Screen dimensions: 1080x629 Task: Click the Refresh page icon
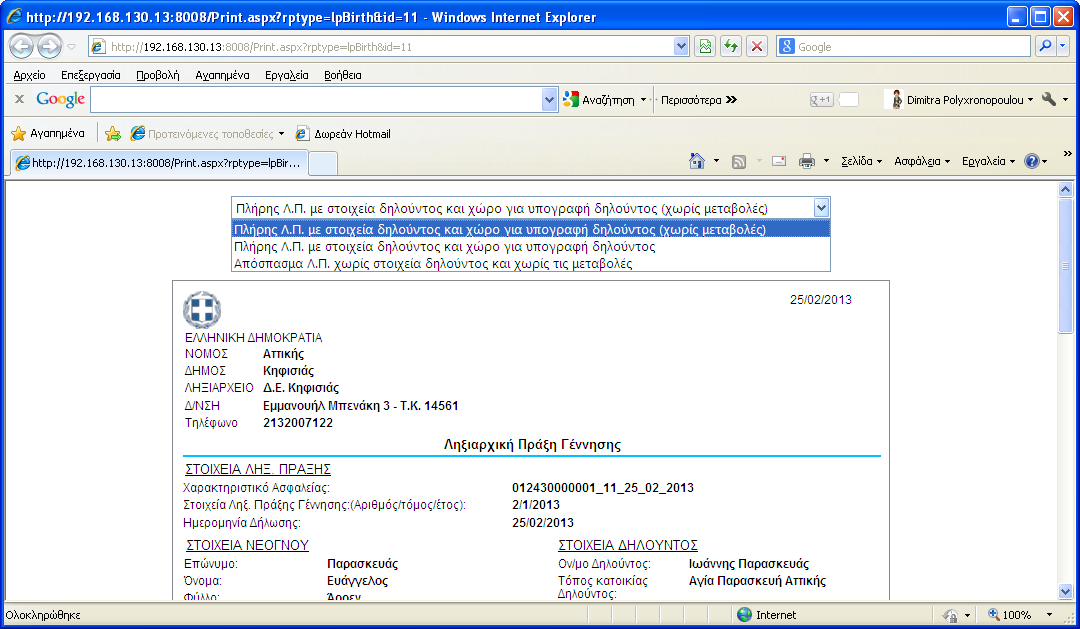[x=731, y=47]
